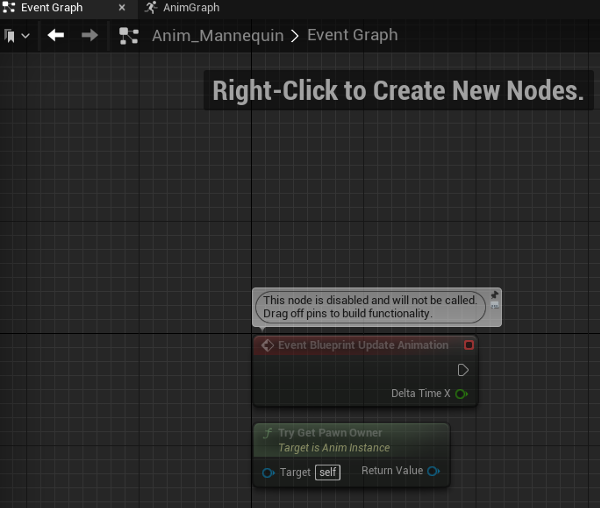Open Anim_Mannequin in breadcrumb
This screenshot has width=600, height=508.
point(218,36)
